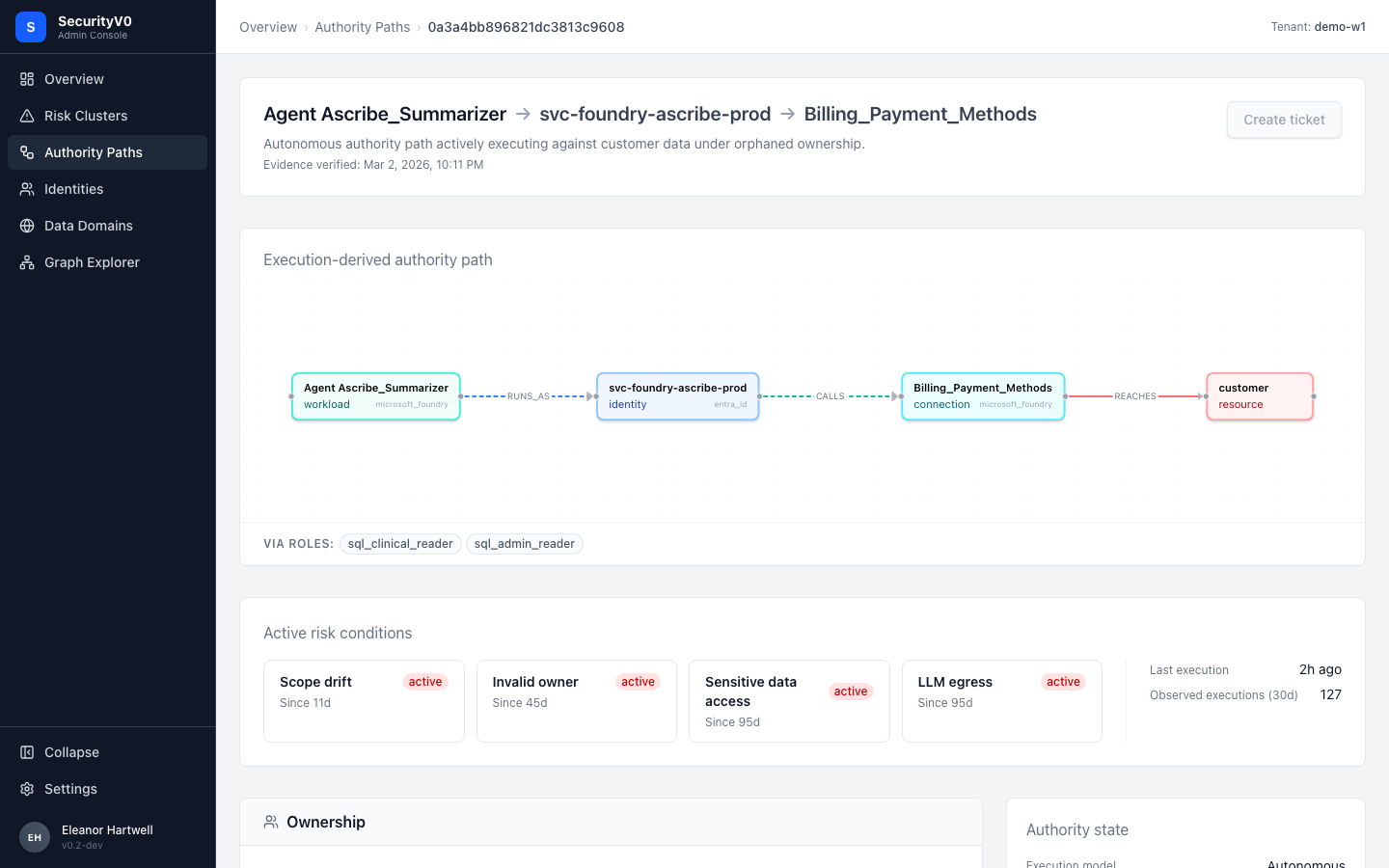Open the Invalid owner risk card
This screenshot has height=868, width=1389.
[x=577, y=701]
